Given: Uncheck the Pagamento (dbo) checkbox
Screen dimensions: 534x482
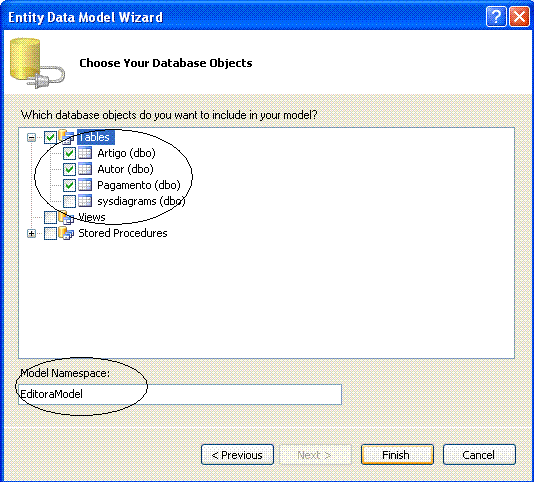Looking at the screenshot, I should (x=69, y=185).
